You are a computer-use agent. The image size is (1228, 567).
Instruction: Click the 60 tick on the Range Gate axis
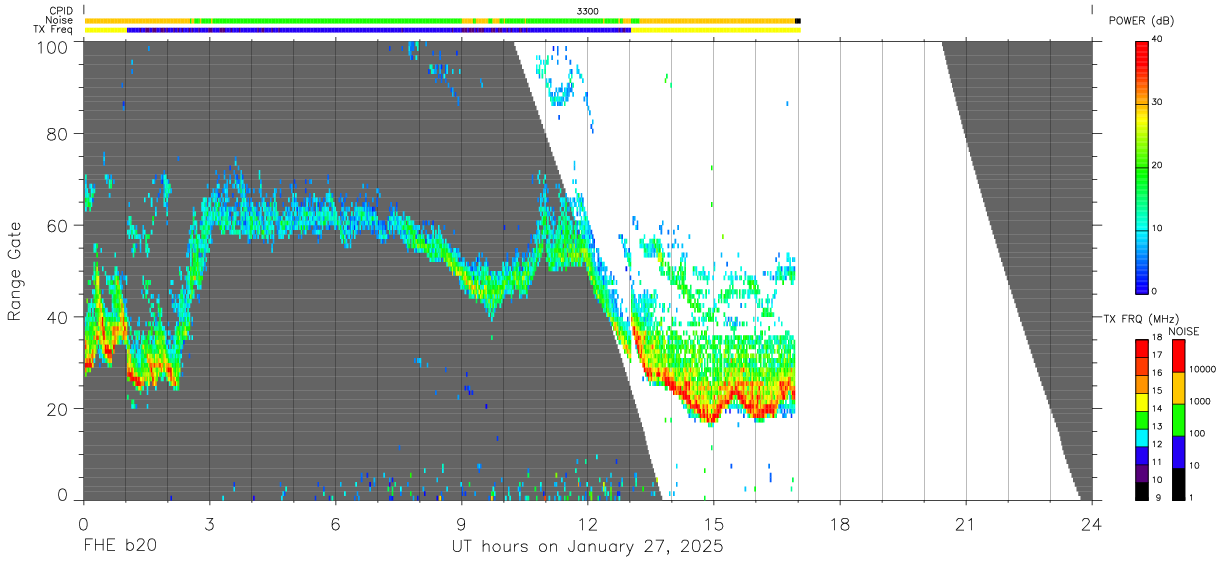(x=59, y=226)
